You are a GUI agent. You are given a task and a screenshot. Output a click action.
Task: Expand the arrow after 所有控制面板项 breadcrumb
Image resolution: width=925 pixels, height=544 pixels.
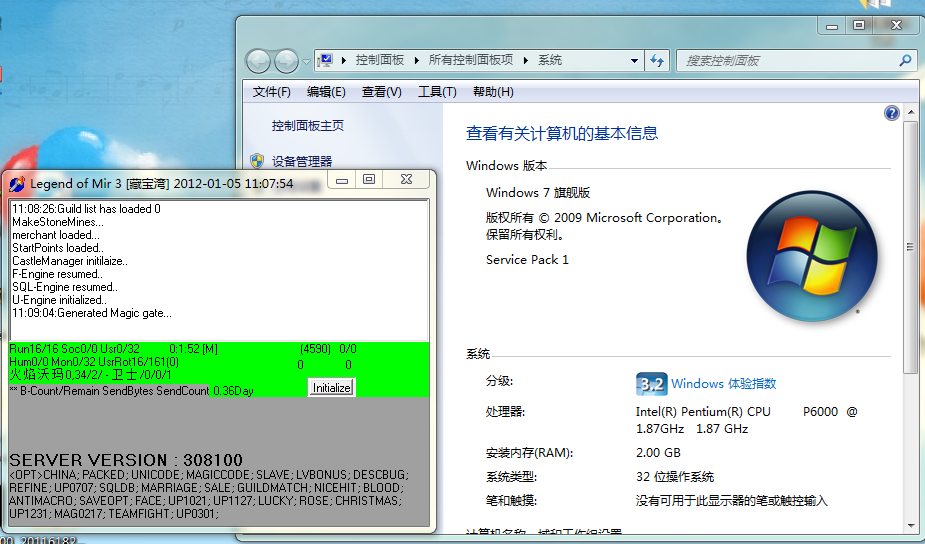(x=525, y=60)
